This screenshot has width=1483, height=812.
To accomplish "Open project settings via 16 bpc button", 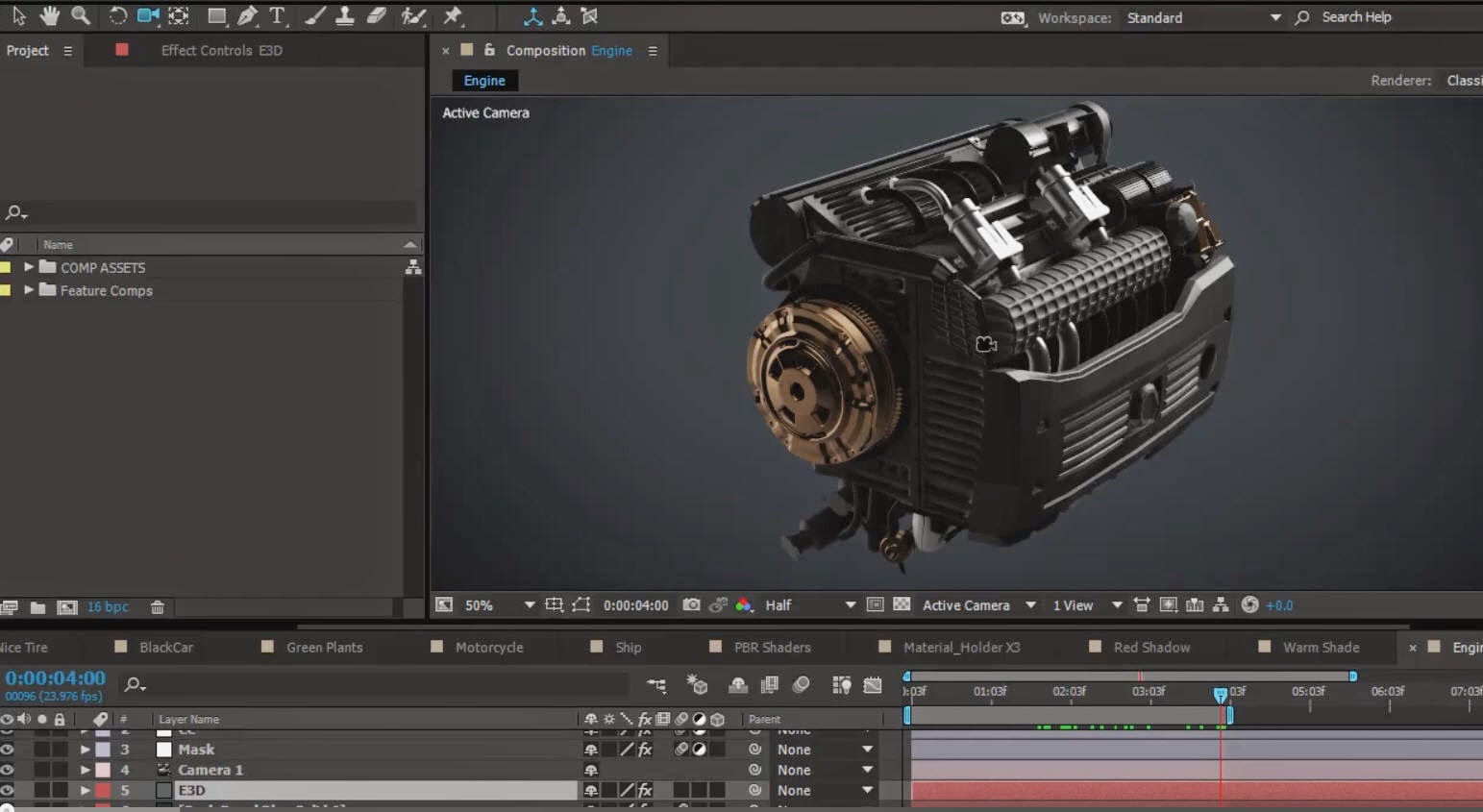I will pyautogui.click(x=108, y=606).
